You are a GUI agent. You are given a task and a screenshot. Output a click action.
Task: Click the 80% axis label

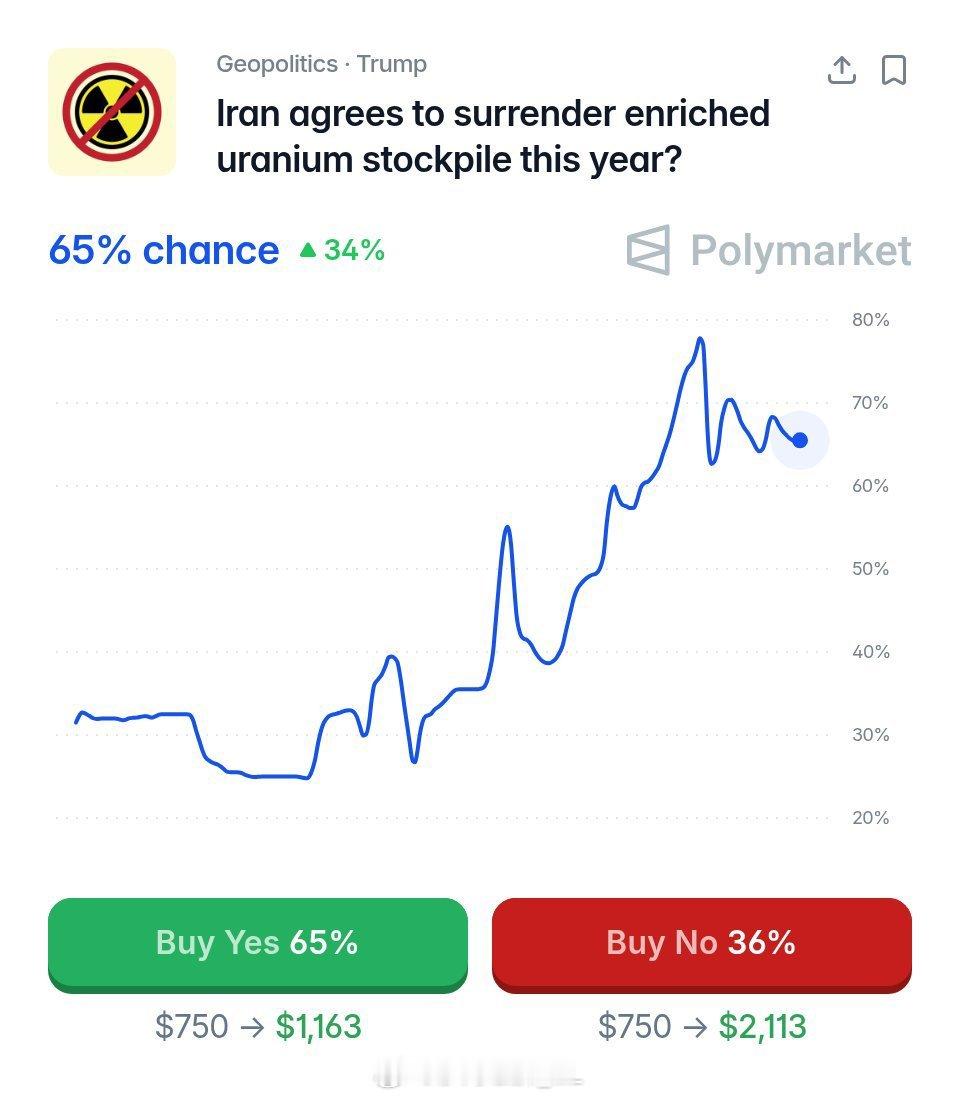click(870, 320)
